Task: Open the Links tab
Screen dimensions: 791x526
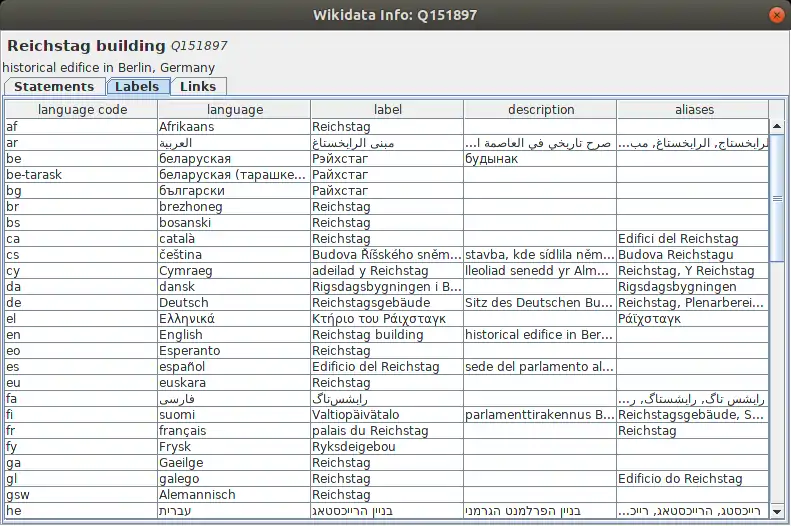Action: [x=198, y=87]
